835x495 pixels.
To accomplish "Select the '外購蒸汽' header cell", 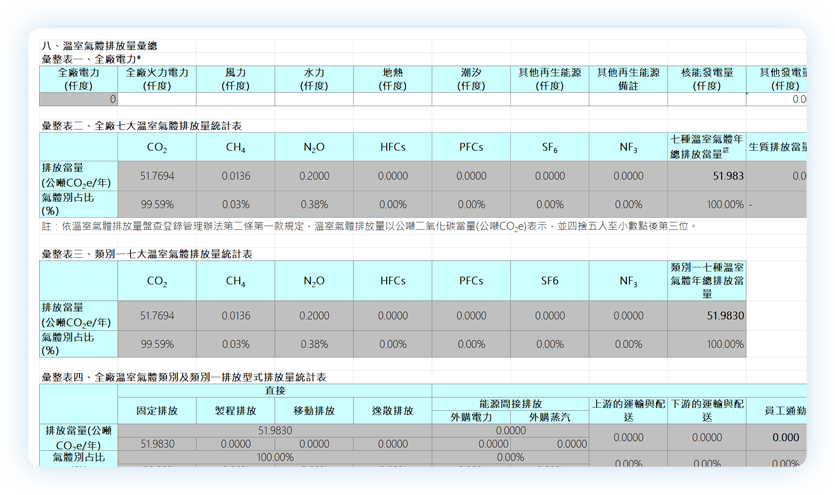I will 550,417.
